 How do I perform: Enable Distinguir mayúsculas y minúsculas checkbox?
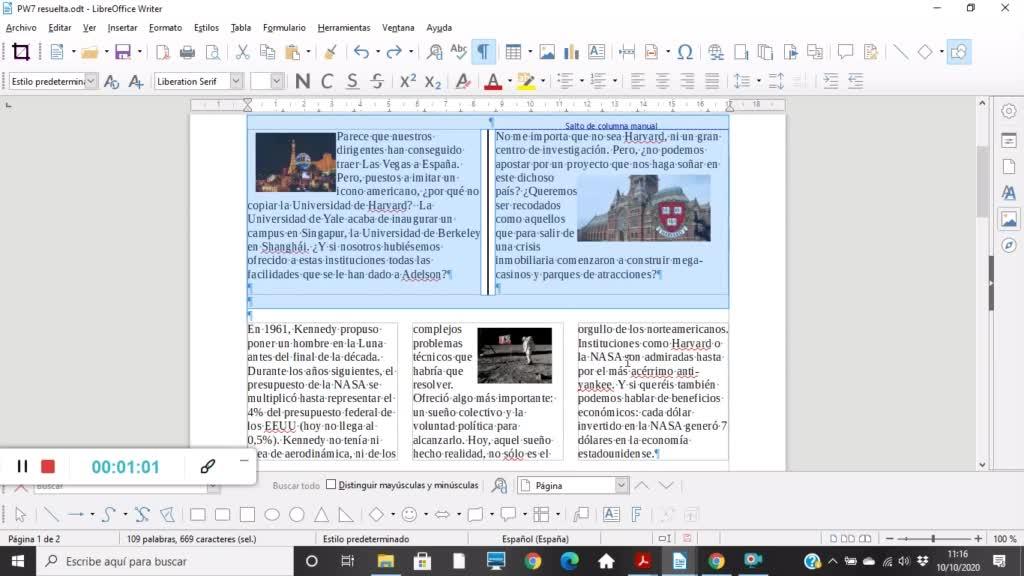pyautogui.click(x=331, y=486)
